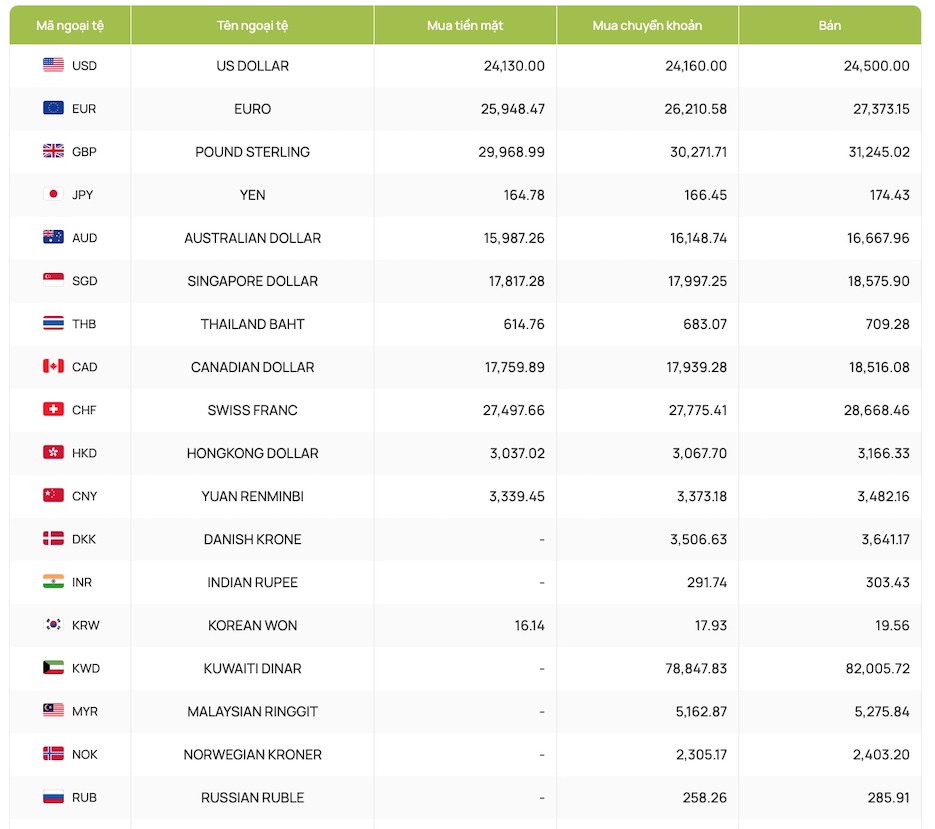Image resolution: width=935 pixels, height=829 pixels.
Task: Click the 'Mua chuyển khoản' column header
Action: [x=647, y=25]
